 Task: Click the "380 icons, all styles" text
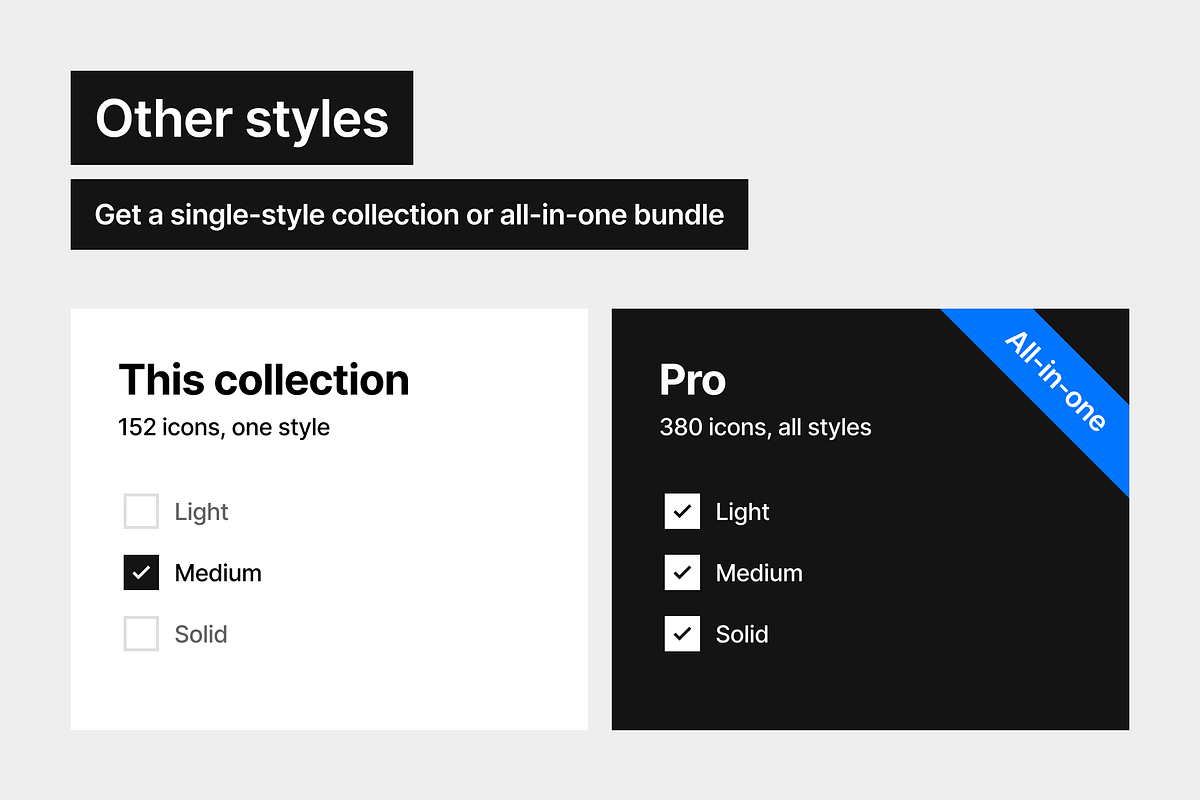click(765, 428)
